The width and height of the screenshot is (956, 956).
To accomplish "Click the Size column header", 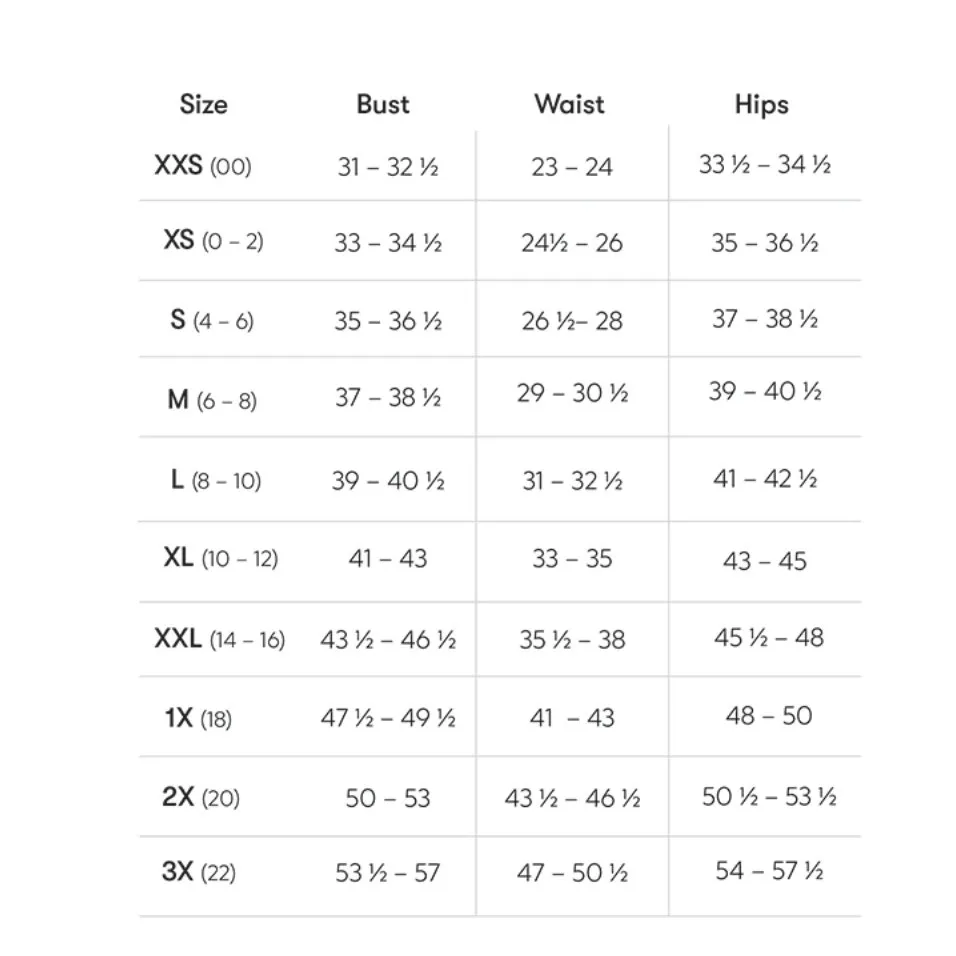I will pyautogui.click(x=203, y=105).
